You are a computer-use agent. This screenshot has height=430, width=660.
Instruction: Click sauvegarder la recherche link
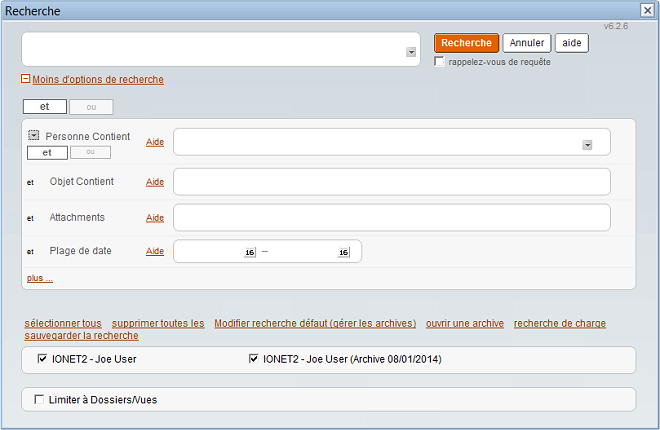pyautogui.click(x=81, y=336)
